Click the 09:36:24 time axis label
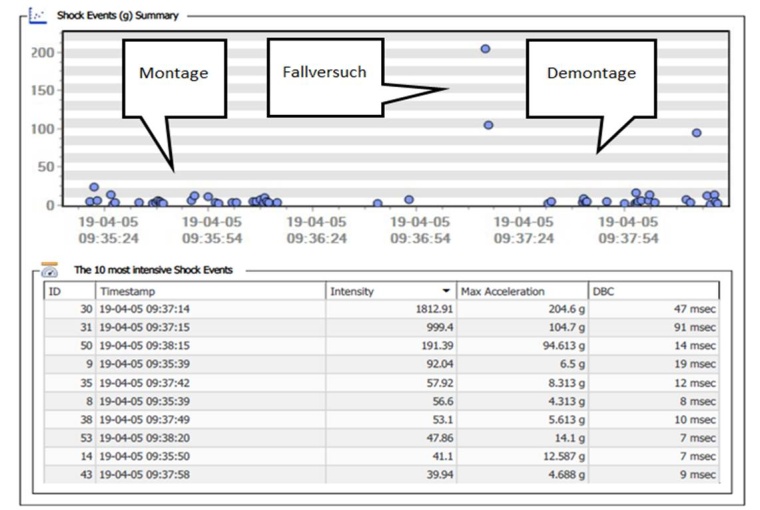The image size is (760, 510). [314, 231]
